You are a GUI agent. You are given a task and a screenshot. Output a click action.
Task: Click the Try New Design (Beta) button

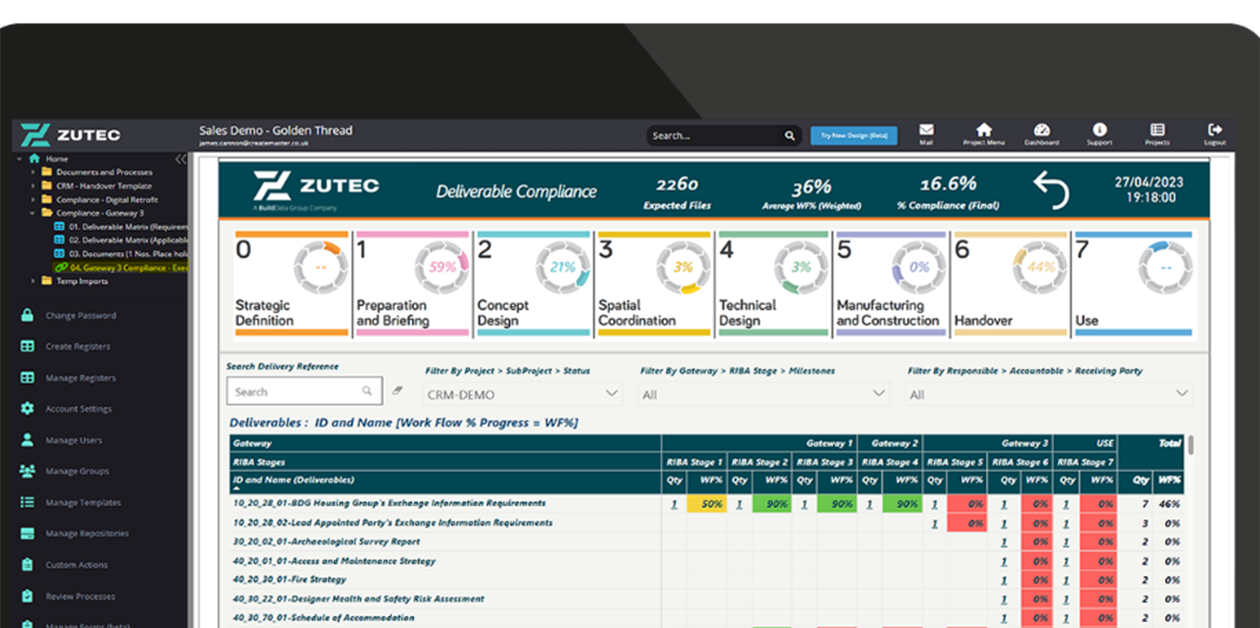click(854, 134)
